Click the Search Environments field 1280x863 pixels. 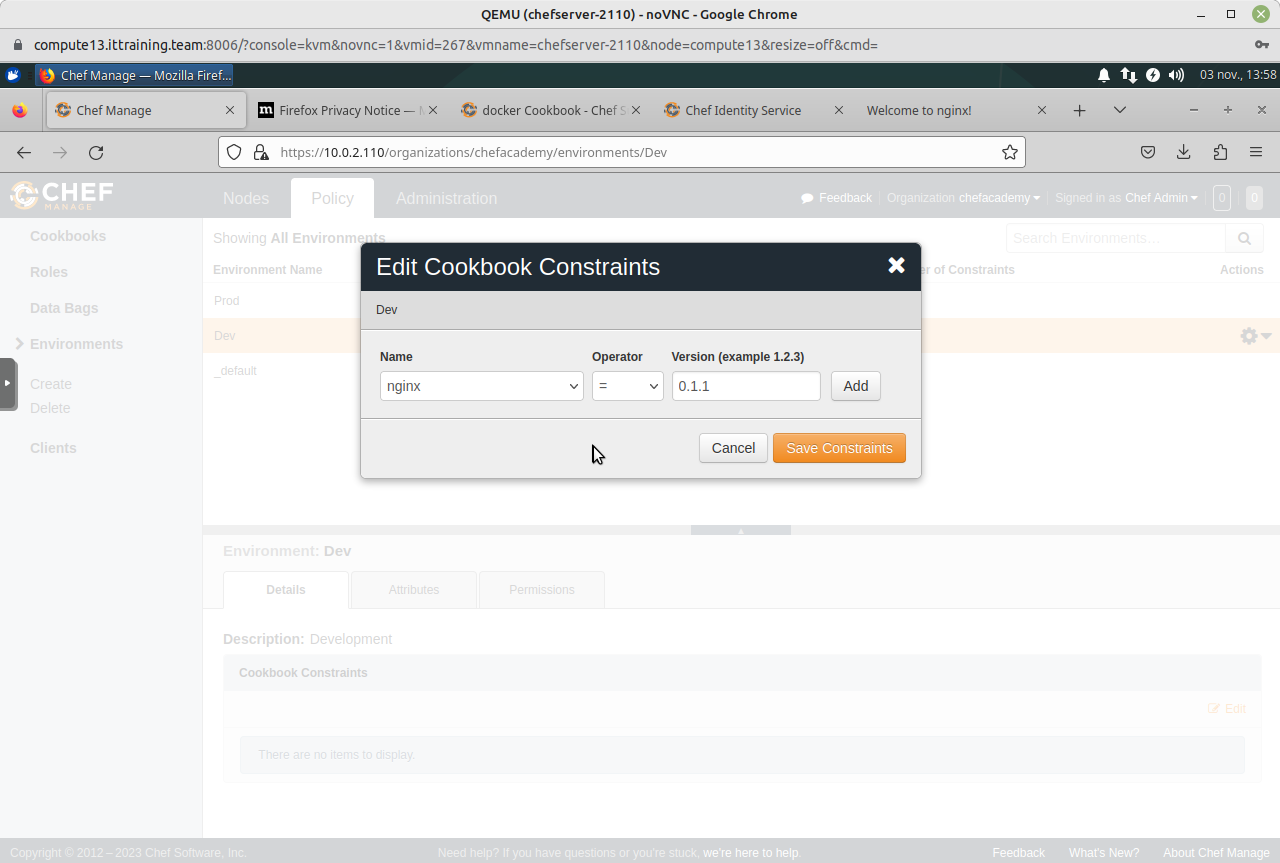point(1115,238)
